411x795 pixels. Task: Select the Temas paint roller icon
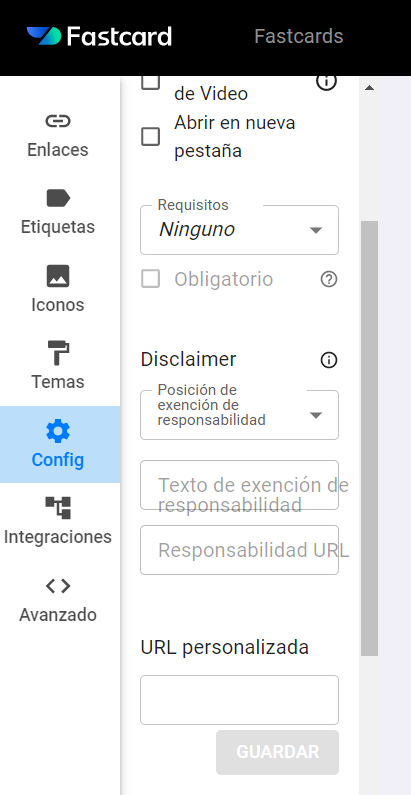[58, 353]
